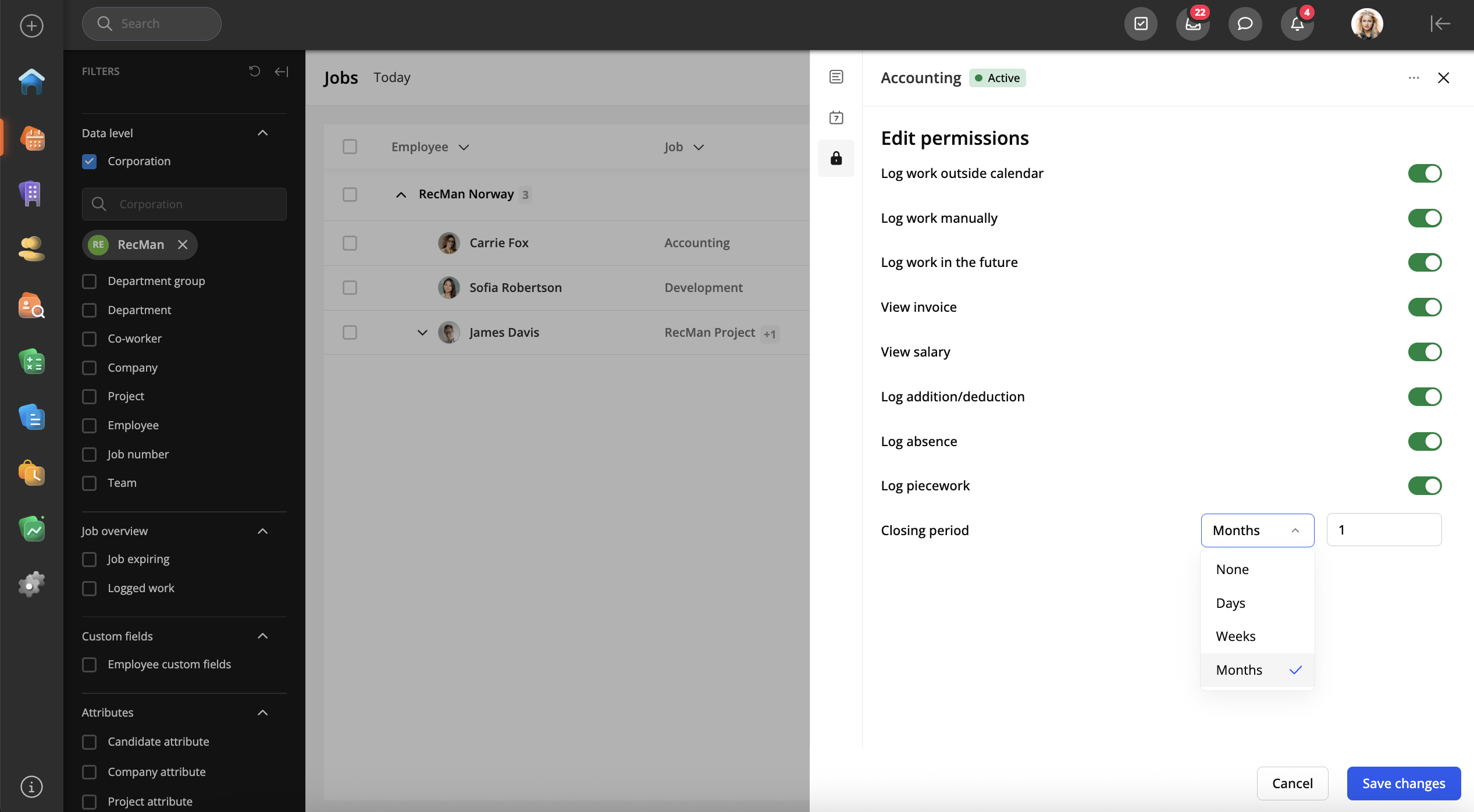The image size is (1474, 812).
Task: Disable the View salary toggle
Action: 1424,352
